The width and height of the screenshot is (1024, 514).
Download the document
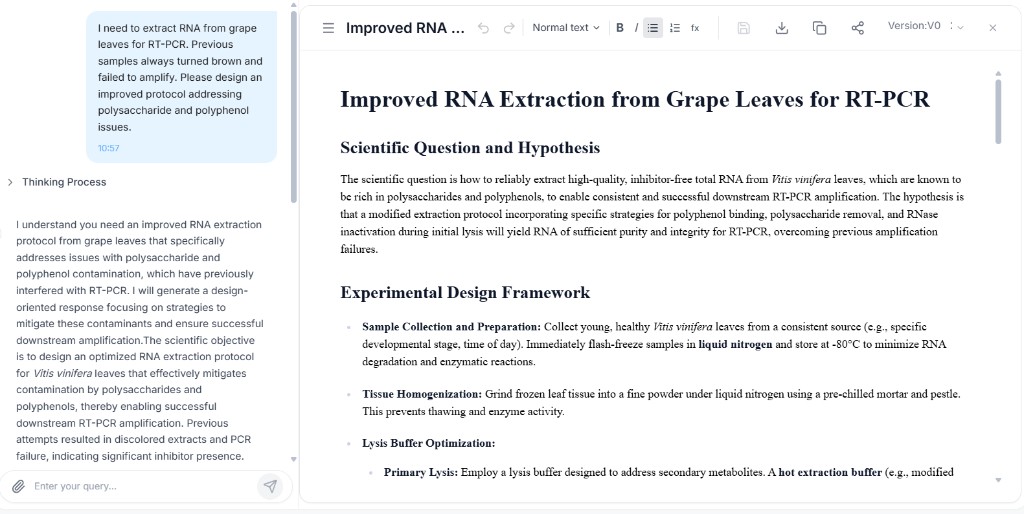tap(781, 27)
